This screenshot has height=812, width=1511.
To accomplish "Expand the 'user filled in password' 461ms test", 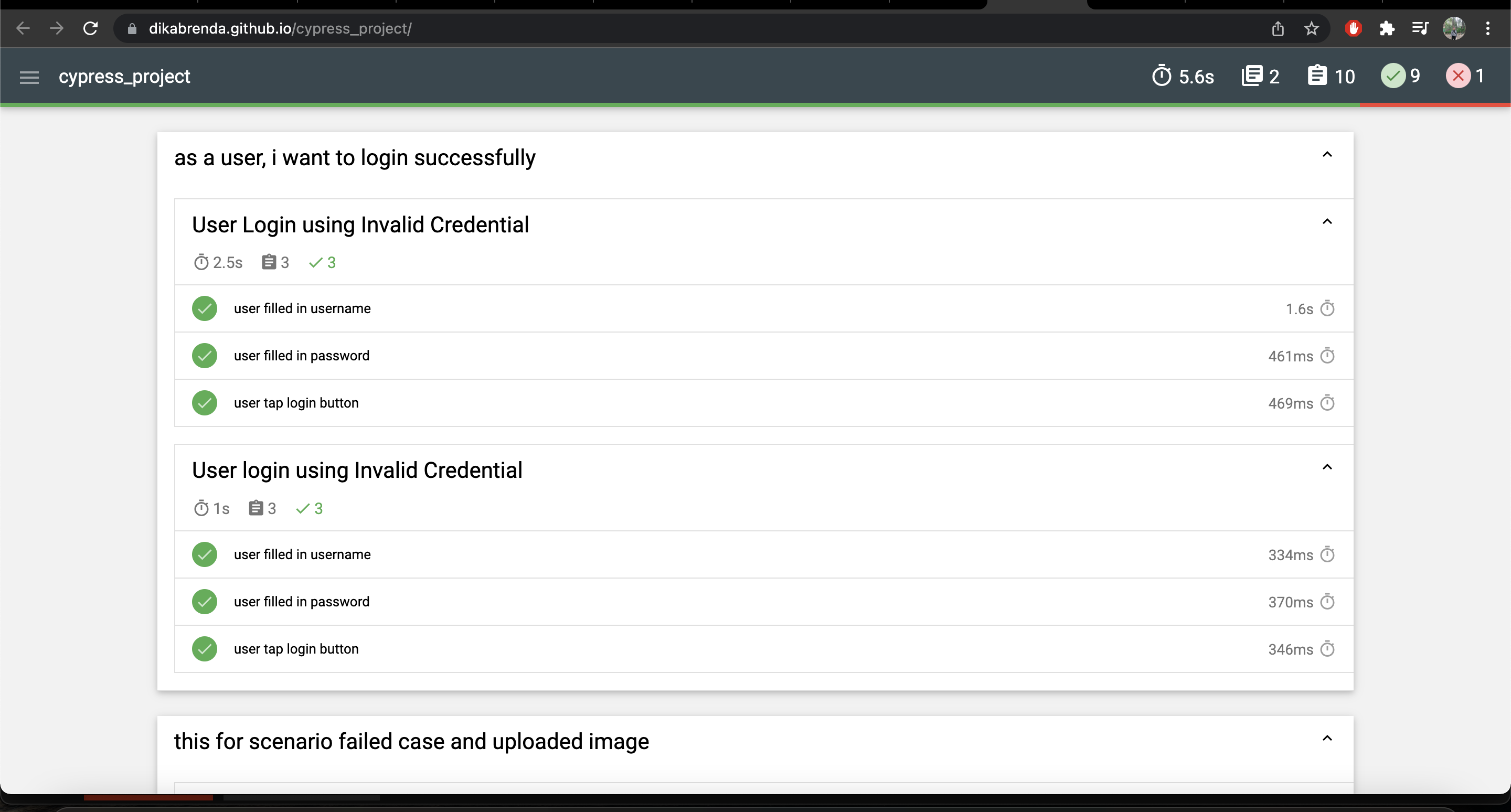I will 764,356.
